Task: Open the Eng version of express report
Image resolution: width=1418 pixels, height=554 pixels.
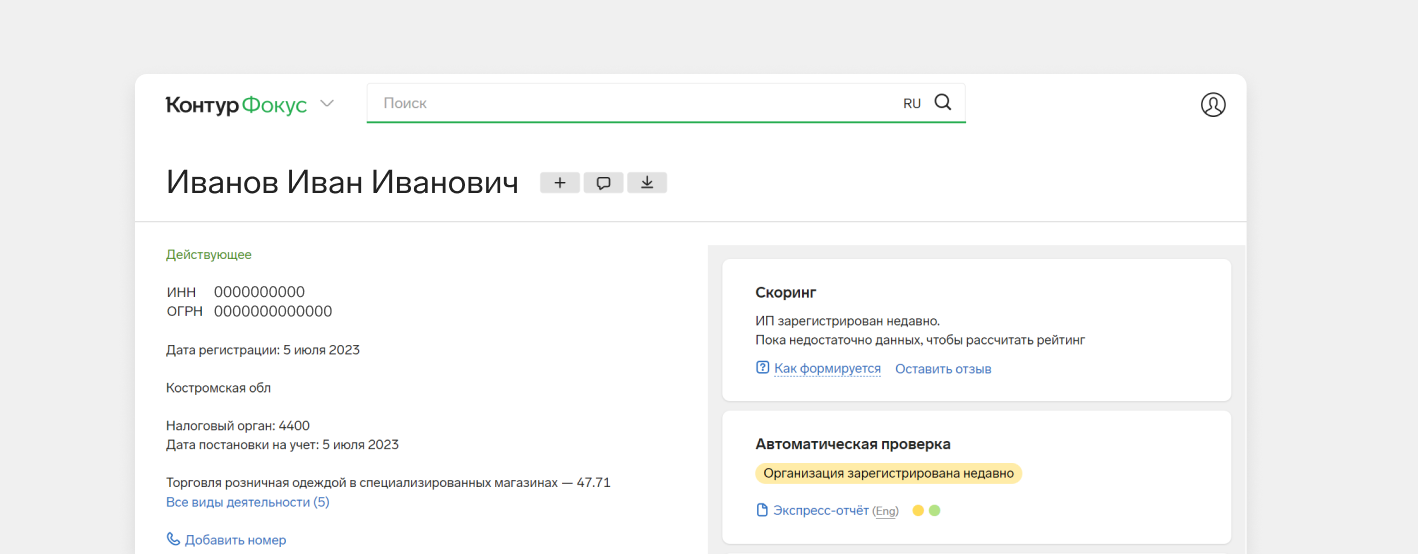Action: point(885,512)
